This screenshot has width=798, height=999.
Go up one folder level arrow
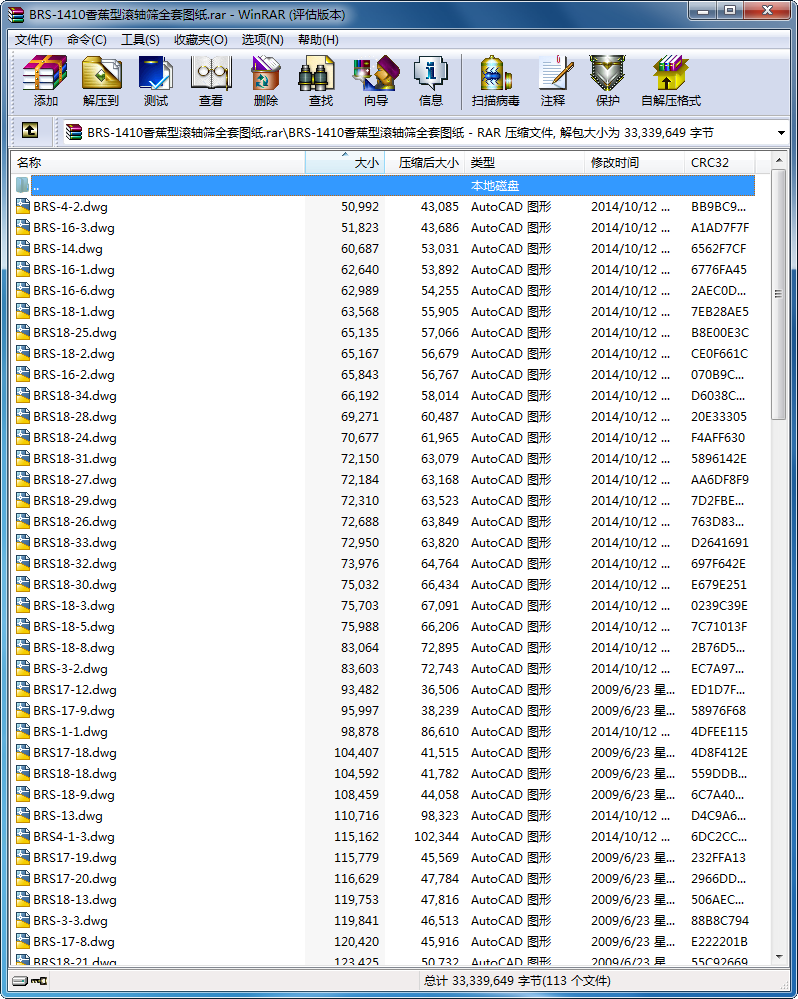click(x=30, y=131)
